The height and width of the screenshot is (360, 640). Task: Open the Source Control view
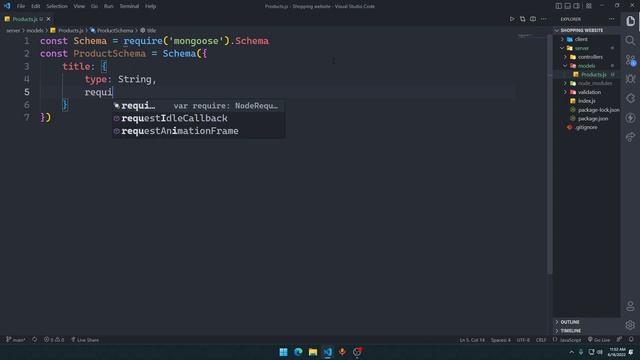click(630, 60)
